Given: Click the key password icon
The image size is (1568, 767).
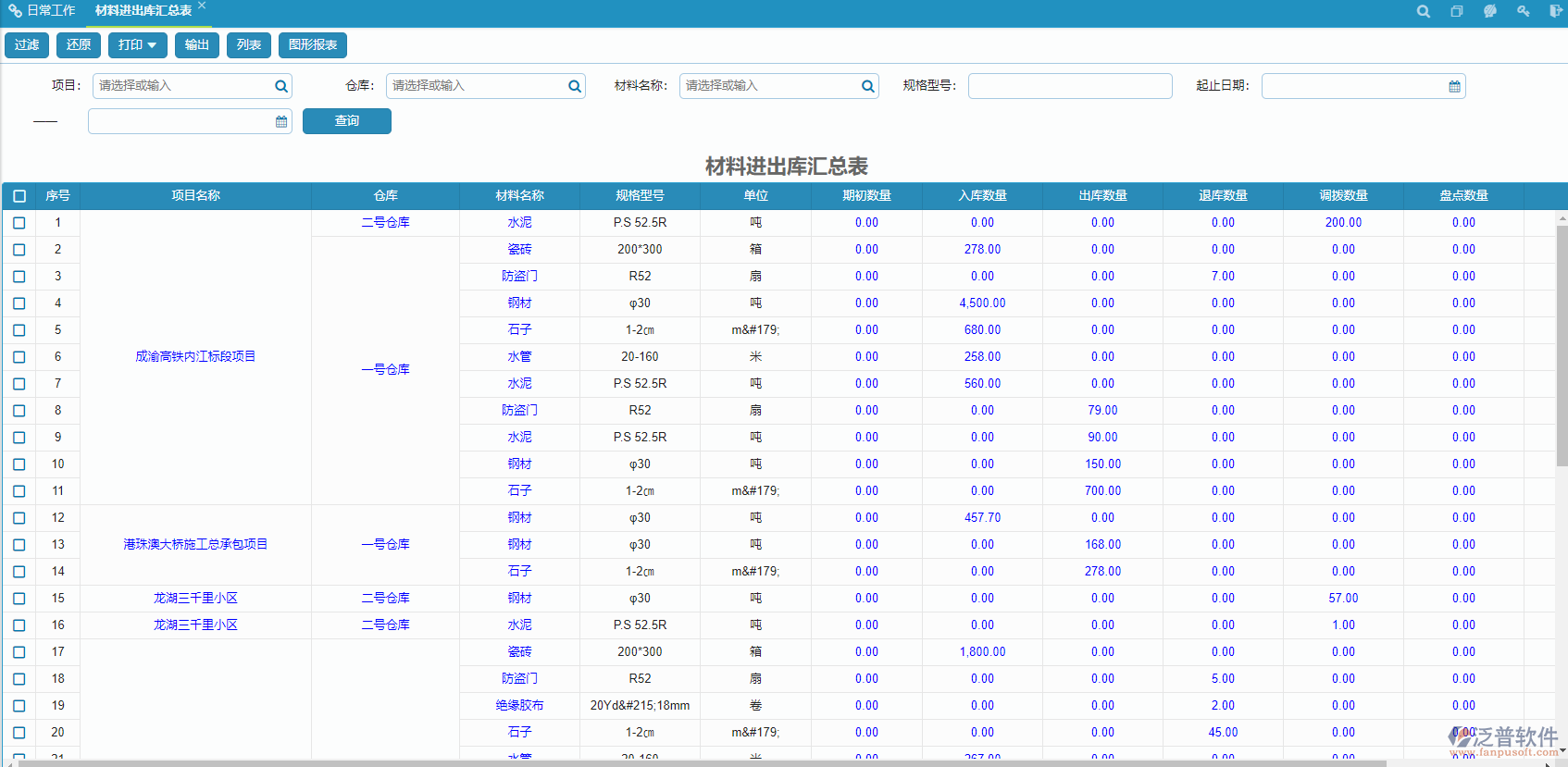Looking at the screenshot, I should click(1523, 11).
